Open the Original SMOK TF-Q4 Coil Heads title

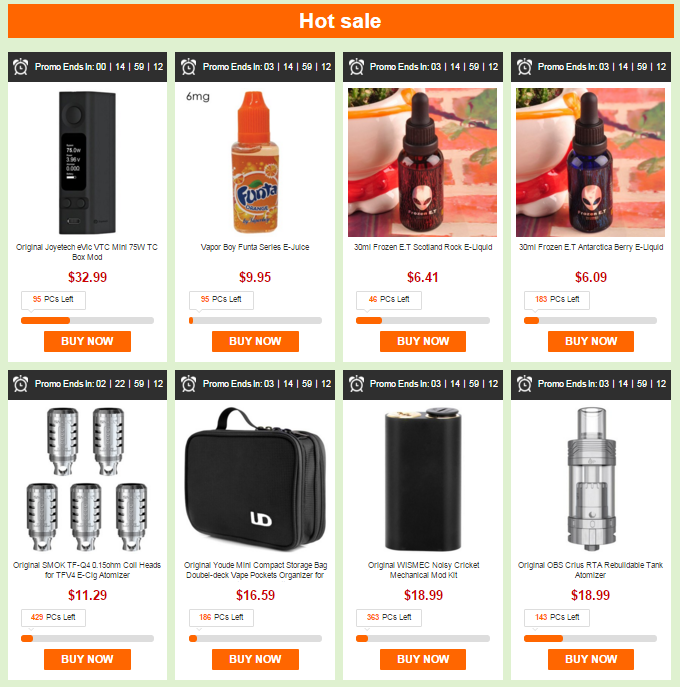87,570
